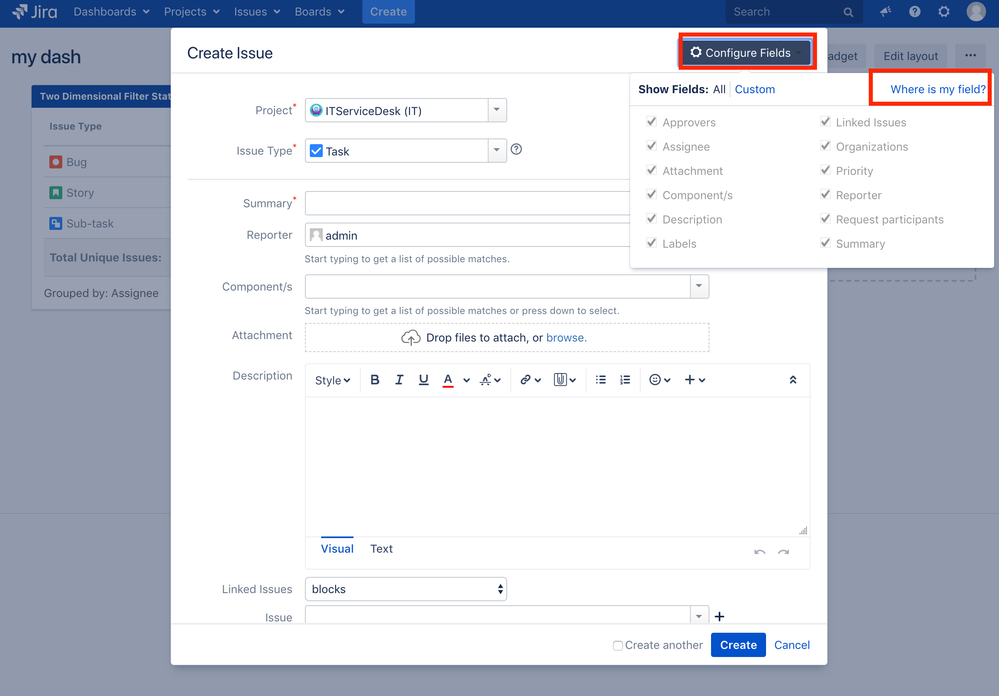Click the Story issue type icon
Image resolution: width=999 pixels, height=696 pixels.
(x=55, y=192)
